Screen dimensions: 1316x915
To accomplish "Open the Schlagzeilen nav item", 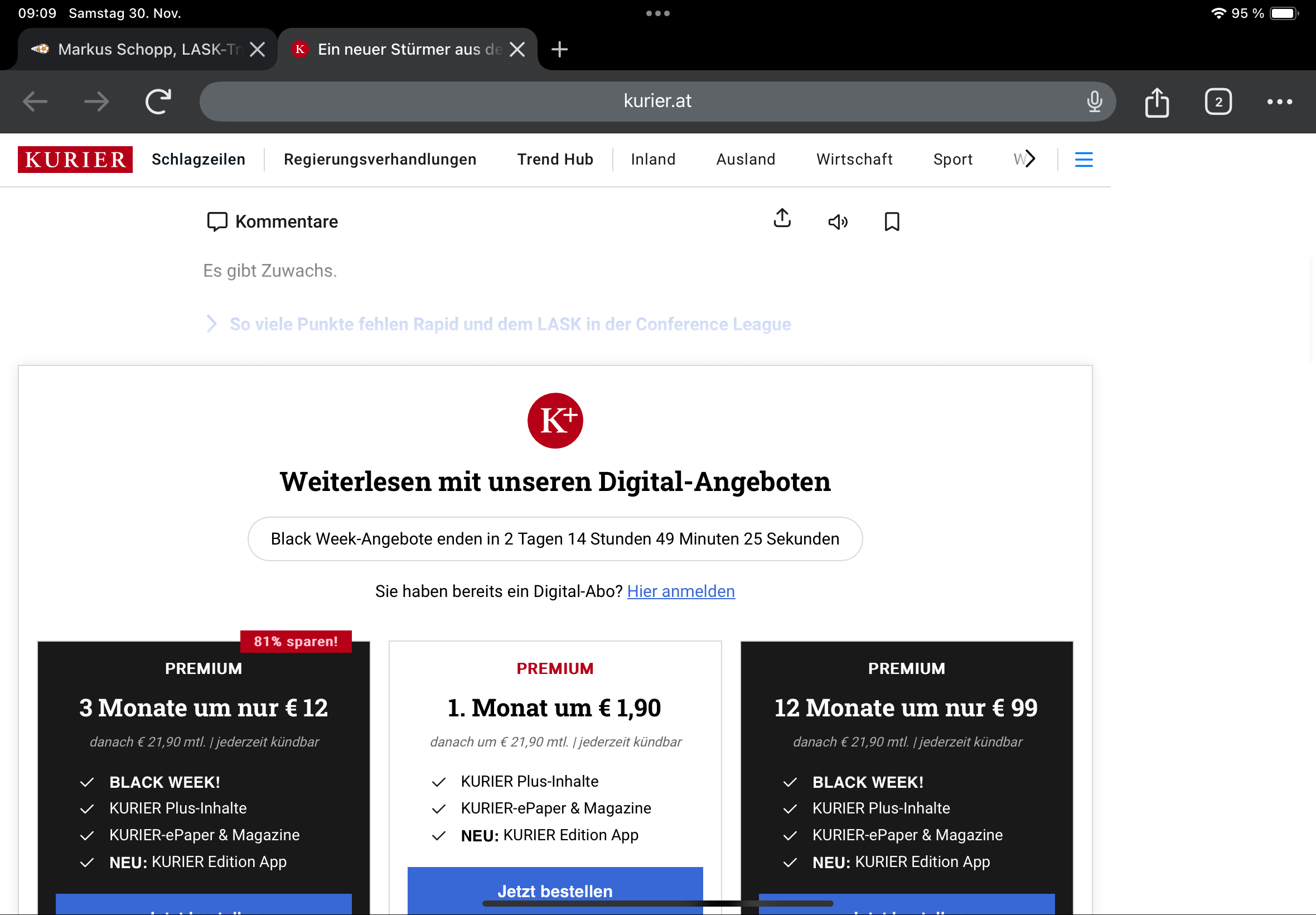I will coord(198,160).
